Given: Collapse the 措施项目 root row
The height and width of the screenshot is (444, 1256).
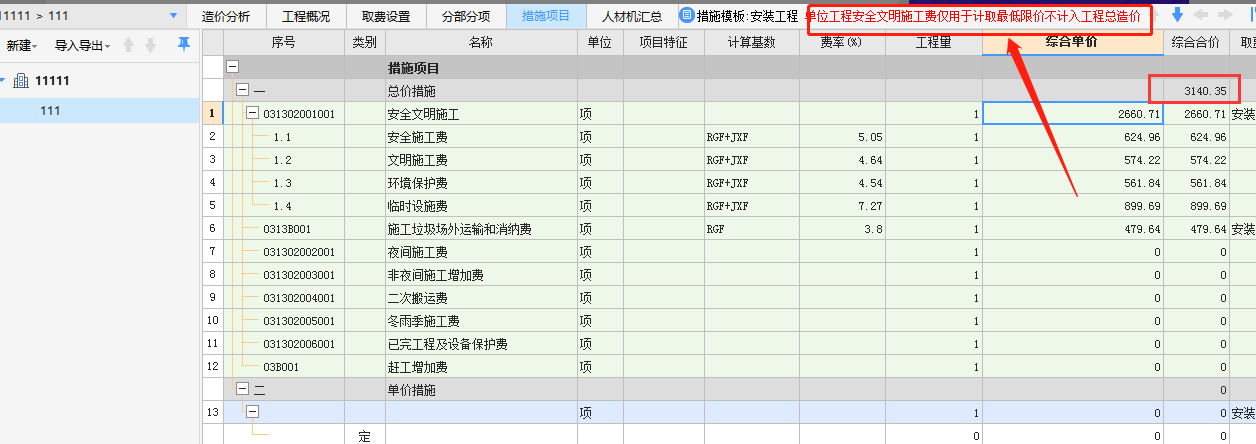Looking at the screenshot, I should click(233, 68).
